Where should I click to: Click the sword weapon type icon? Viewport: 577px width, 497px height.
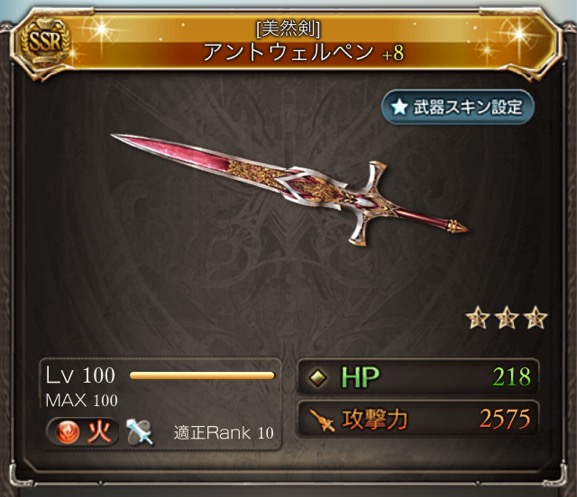(139, 432)
